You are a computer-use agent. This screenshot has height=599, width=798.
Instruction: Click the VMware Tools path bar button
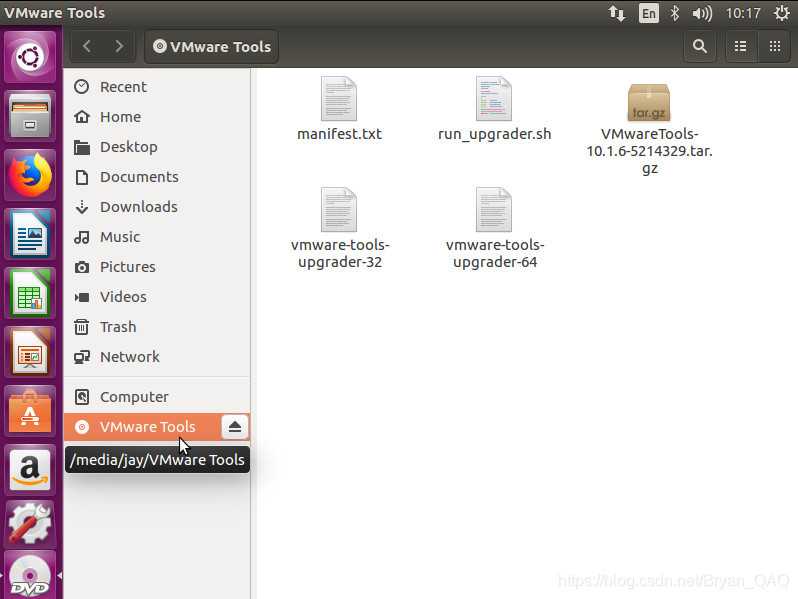[x=212, y=47]
